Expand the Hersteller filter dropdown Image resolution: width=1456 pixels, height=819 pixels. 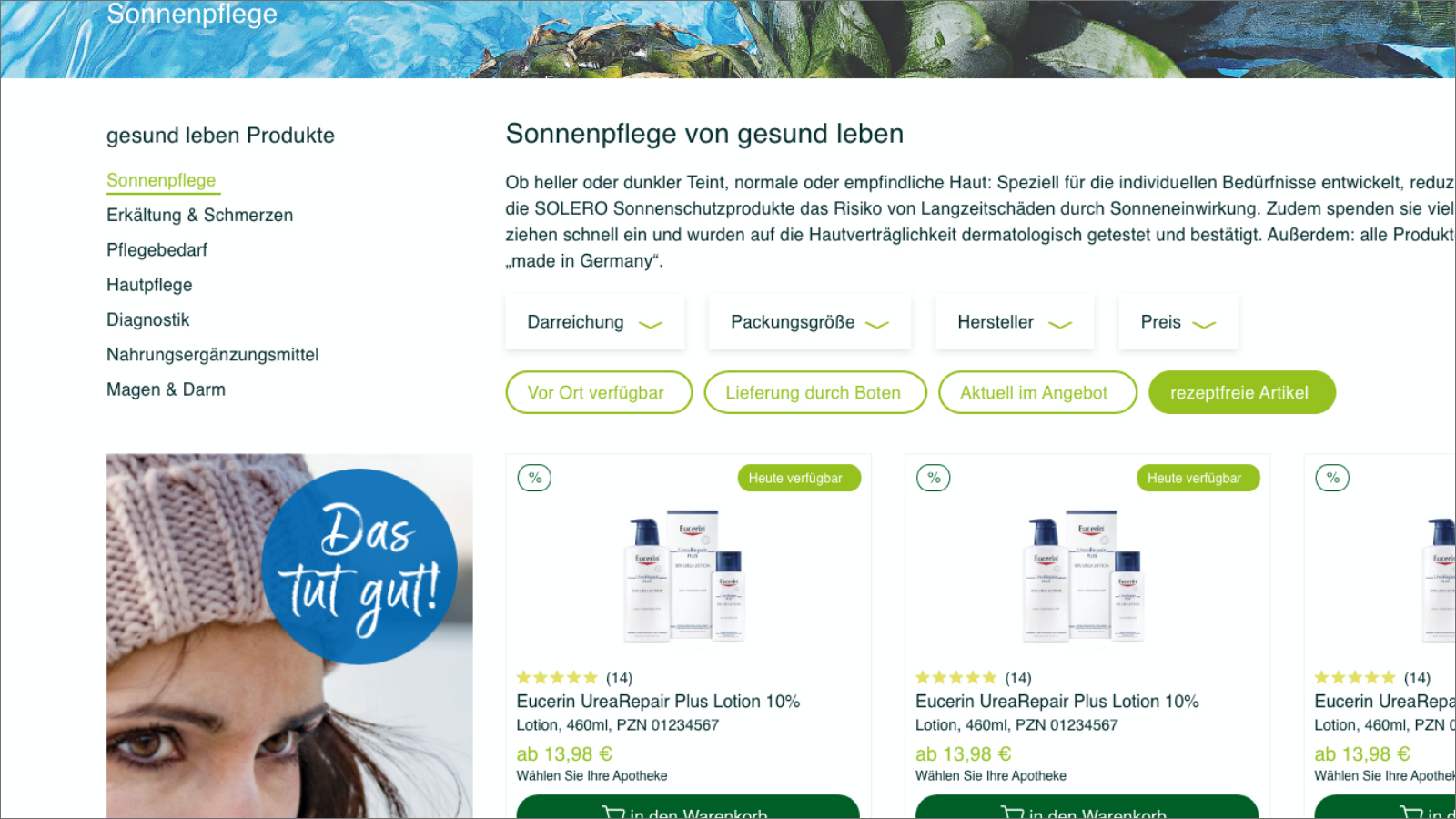[1015, 322]
